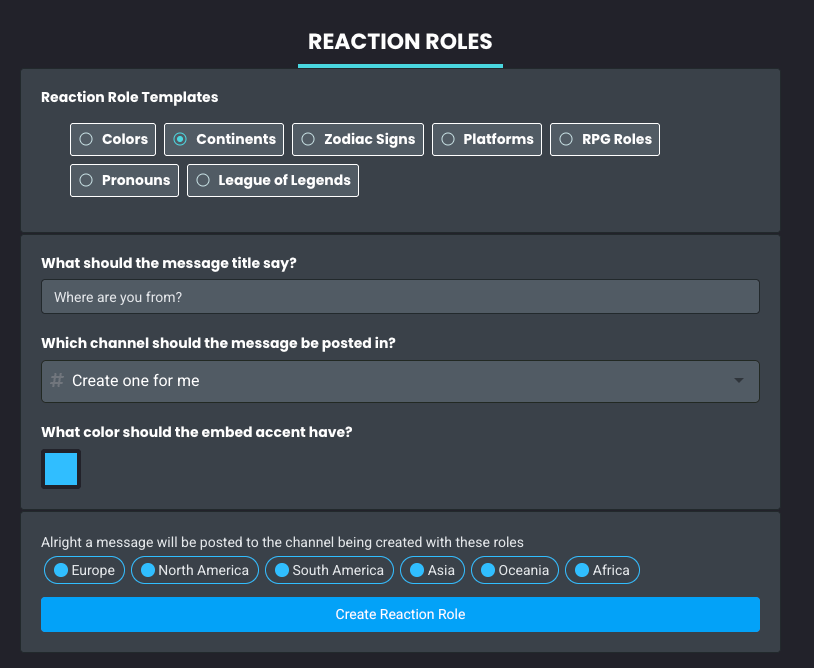
Task: Click the South America role chip
Action: 329,570
